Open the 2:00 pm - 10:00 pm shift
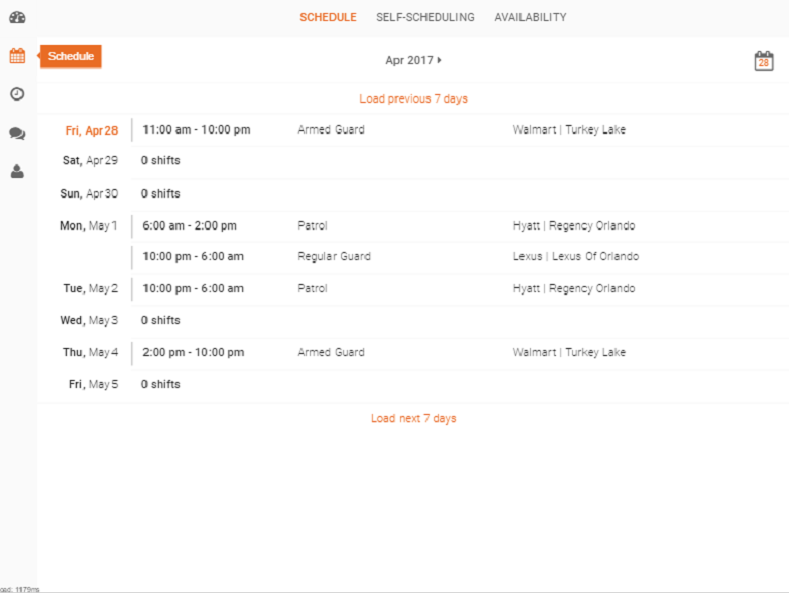This screenshot has width=789, height=593. click(193, 352)
